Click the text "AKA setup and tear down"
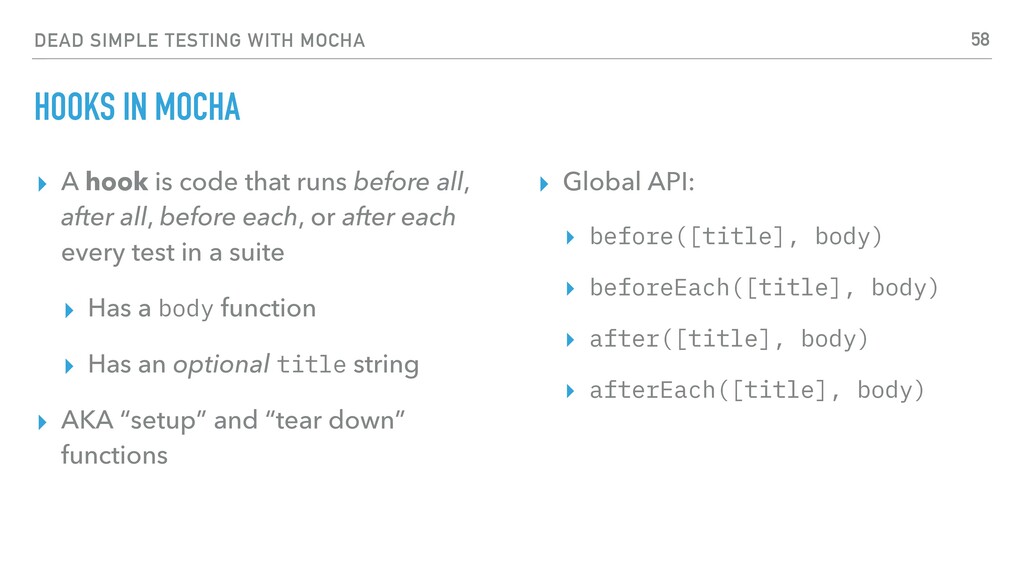Screen dimensions: 1024x576 pos(233,420)
